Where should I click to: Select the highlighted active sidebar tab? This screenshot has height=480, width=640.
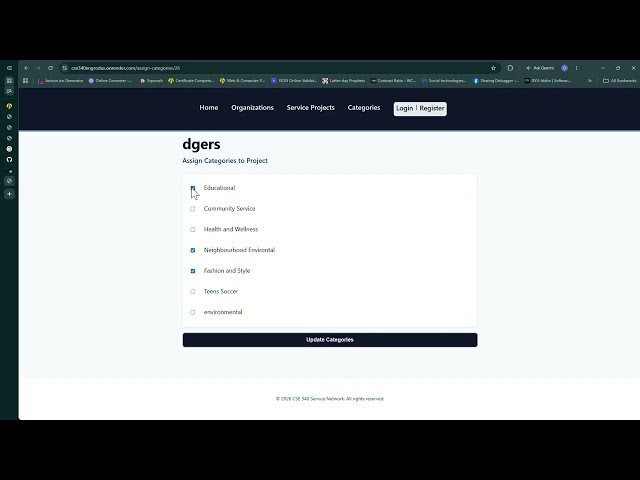9,181
